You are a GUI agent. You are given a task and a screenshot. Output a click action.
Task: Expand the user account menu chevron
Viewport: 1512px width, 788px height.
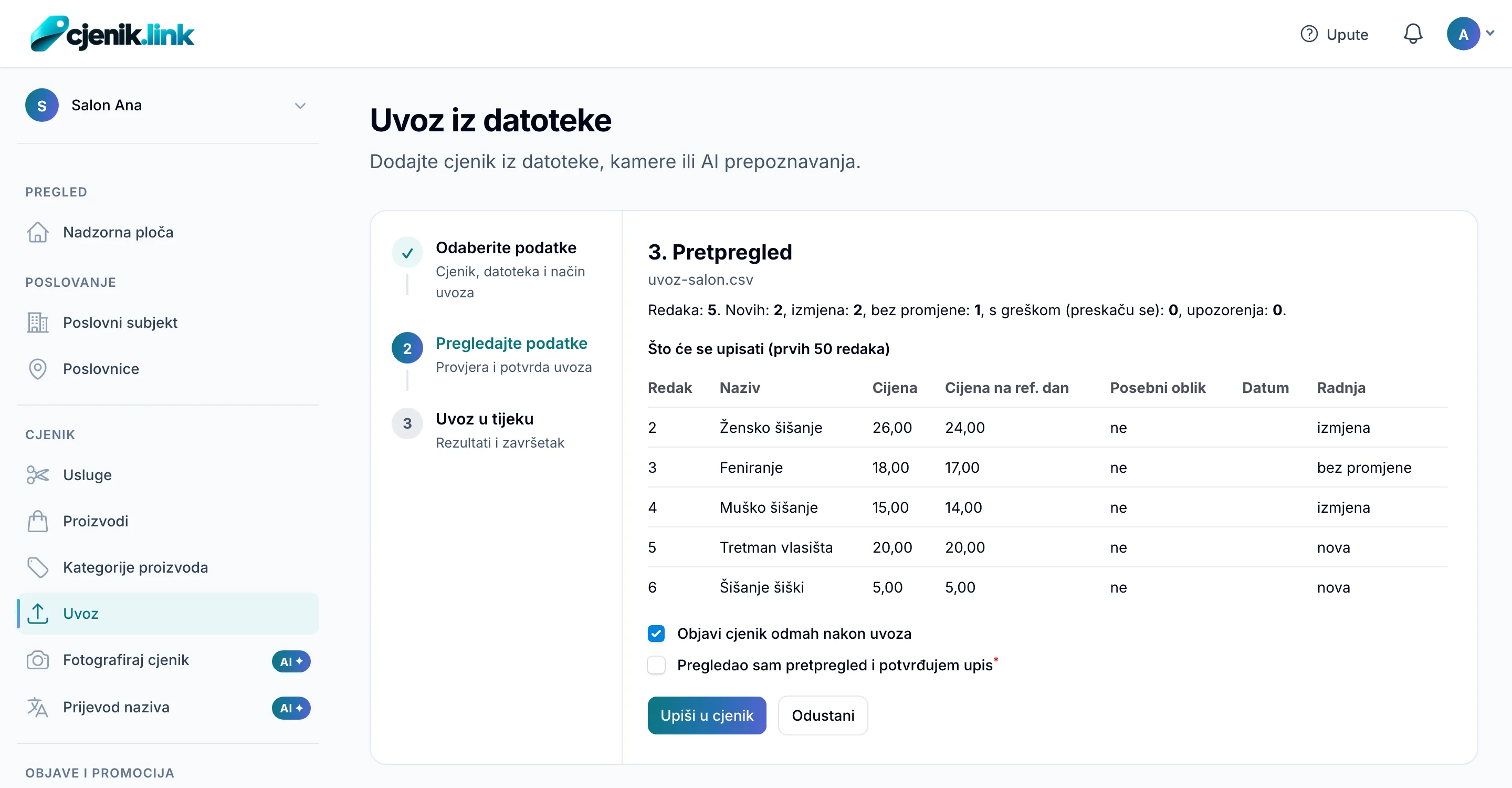pos(1489,34)
